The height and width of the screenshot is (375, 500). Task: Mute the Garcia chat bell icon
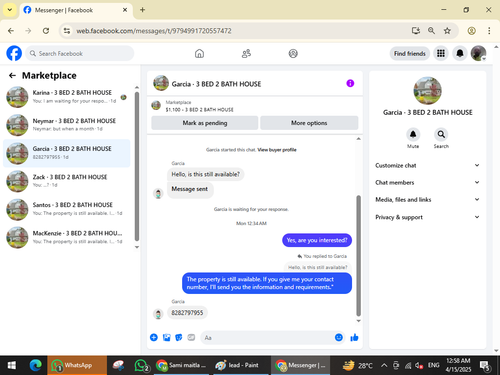413,134
